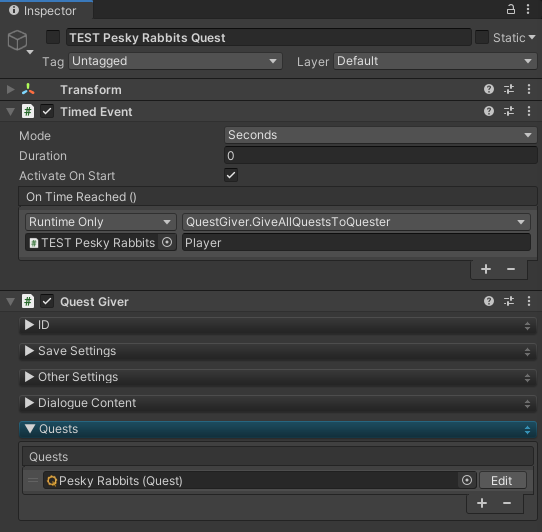Open the Runtime Only dropdown
542x532 pixels.
(101, 222)
